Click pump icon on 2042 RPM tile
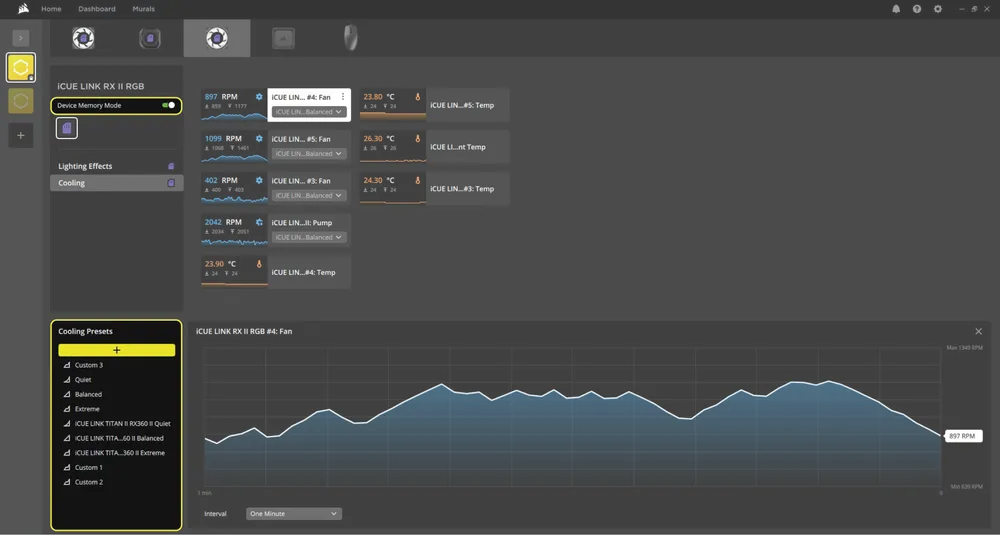The image size is (1000, 535). pos(259,223)
